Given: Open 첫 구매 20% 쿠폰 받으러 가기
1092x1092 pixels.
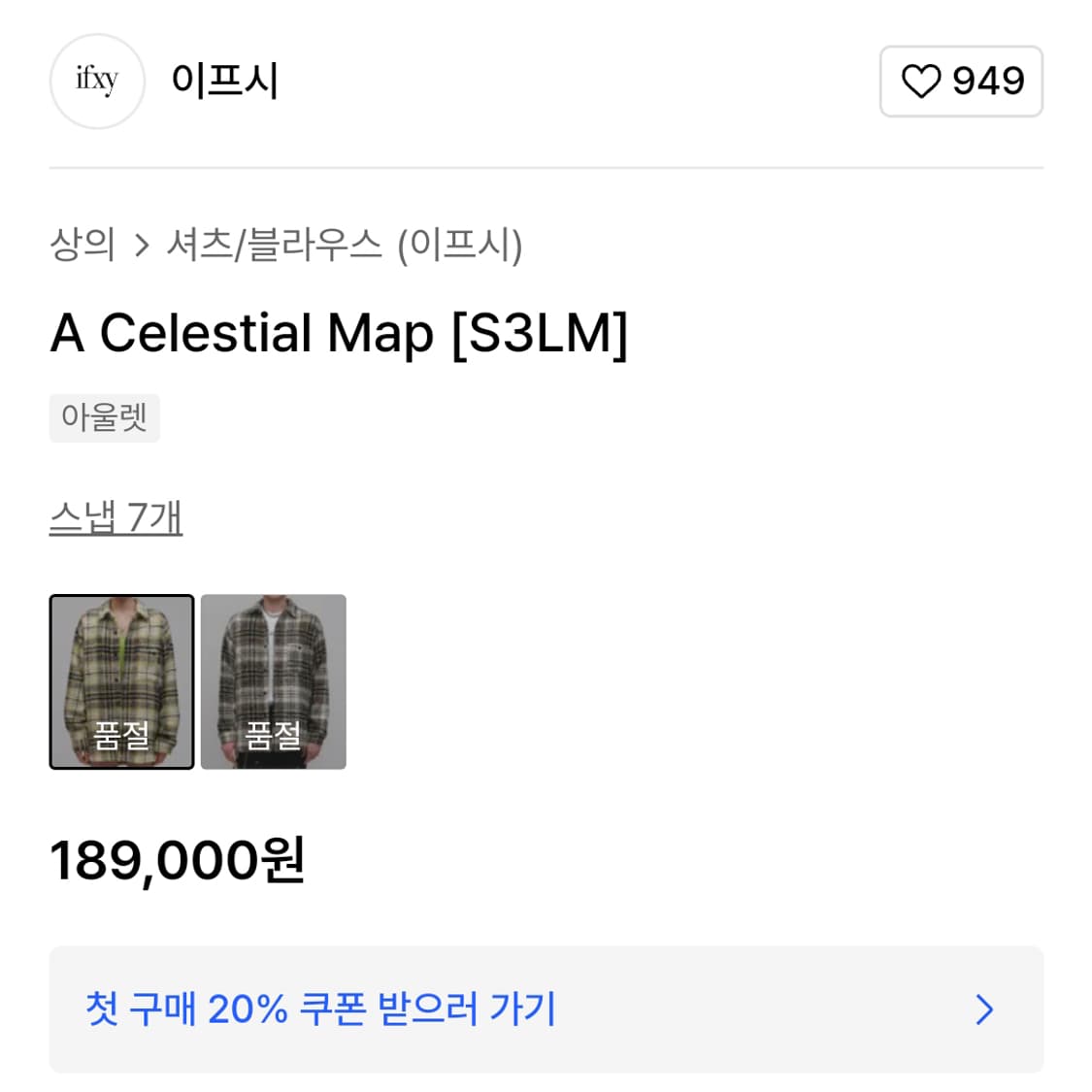Looking at the screenshot, I should coord(320,1009).
